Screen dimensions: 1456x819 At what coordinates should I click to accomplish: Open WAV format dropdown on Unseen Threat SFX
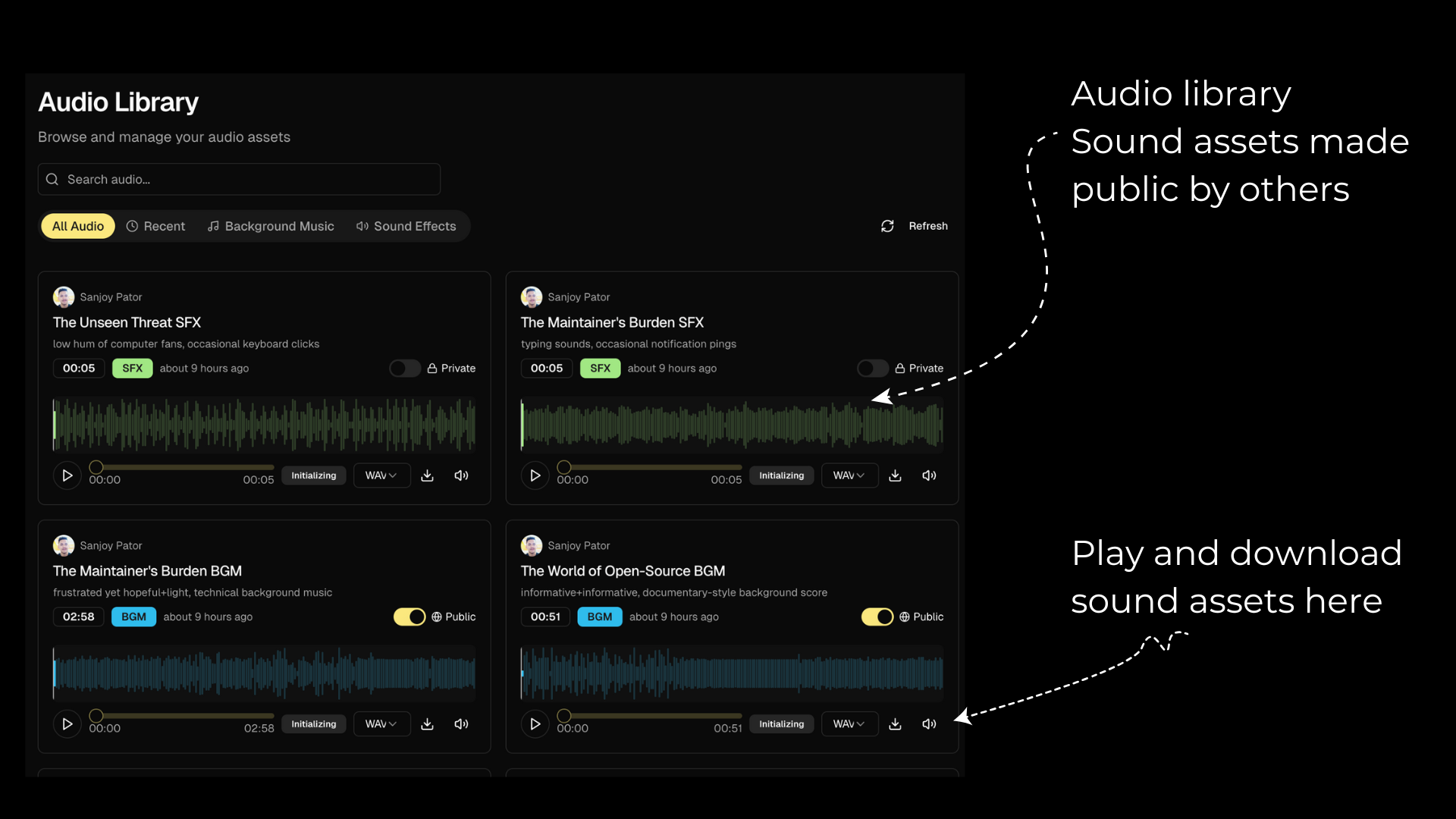381,475
